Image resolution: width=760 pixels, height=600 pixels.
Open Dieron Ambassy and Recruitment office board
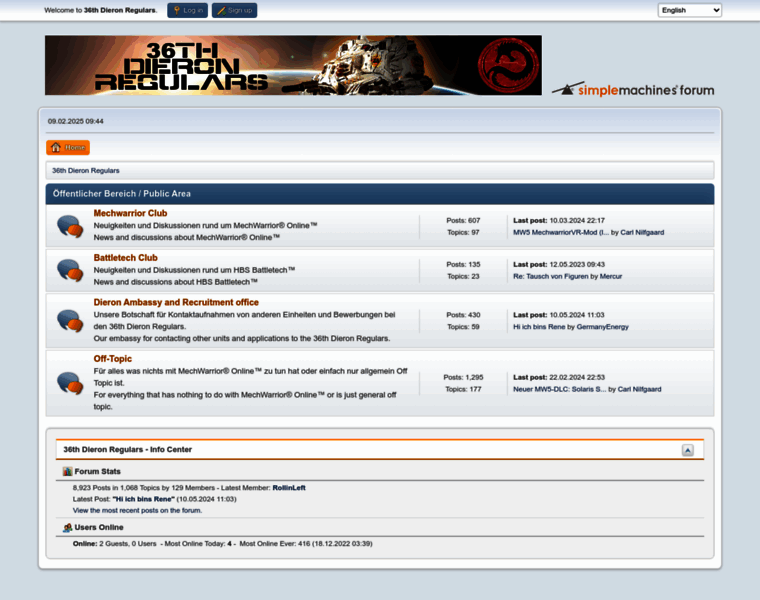pos(176,302)
